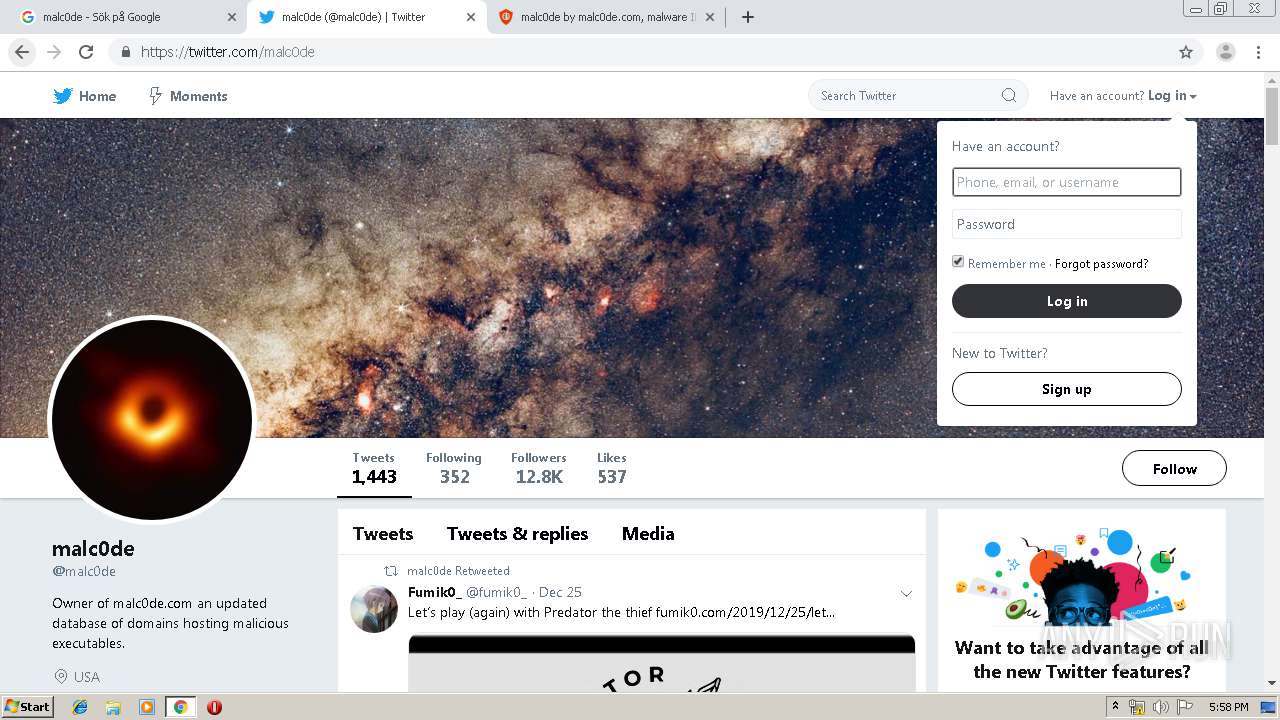Click Forgot password? link
1280x720 pixels.
pos(1101,264)
